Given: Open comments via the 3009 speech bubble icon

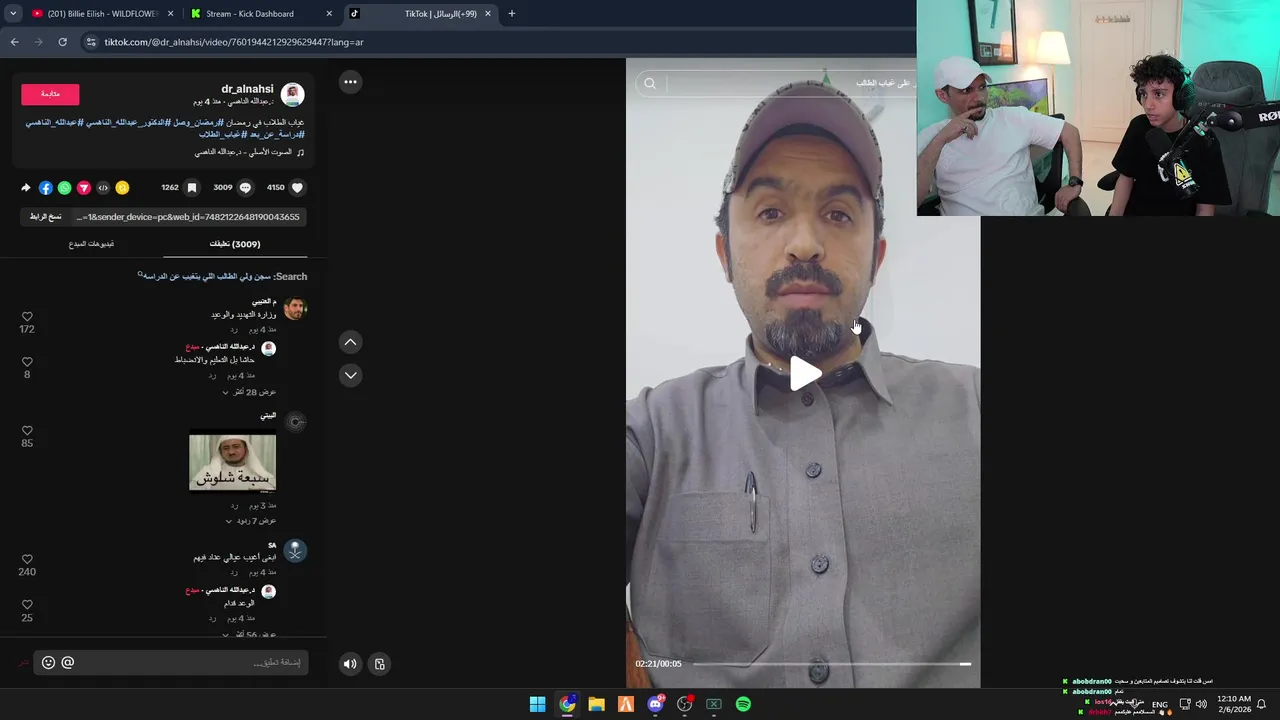Looking at the screenshot, I should 245,187.
